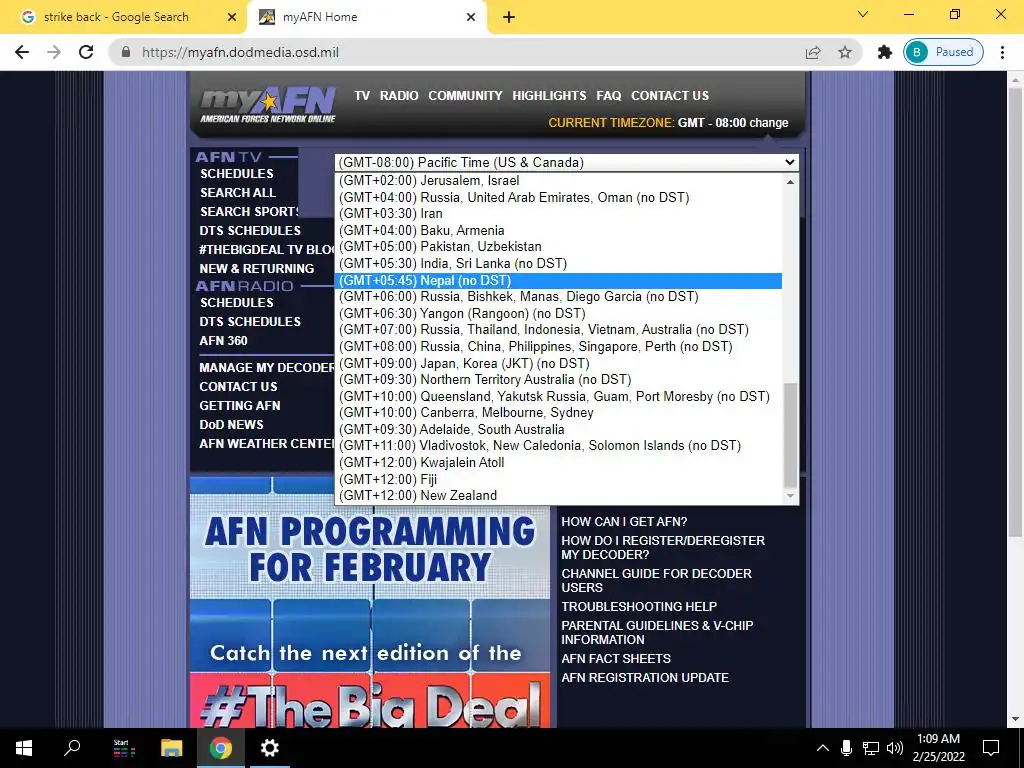Viewport: 1024px width, 768px height.
Task: Select Pakistan, Uzbekistan timezone
Action: 558,247
